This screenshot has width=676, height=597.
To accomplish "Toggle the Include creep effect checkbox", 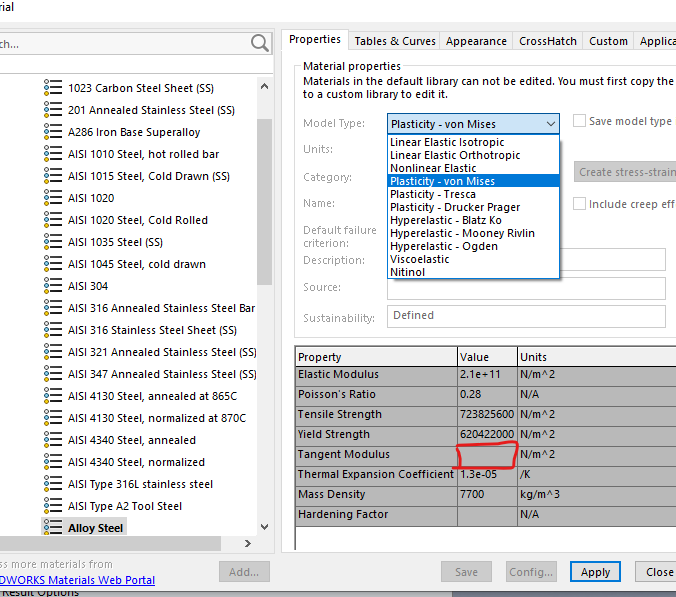I will 579,204.
